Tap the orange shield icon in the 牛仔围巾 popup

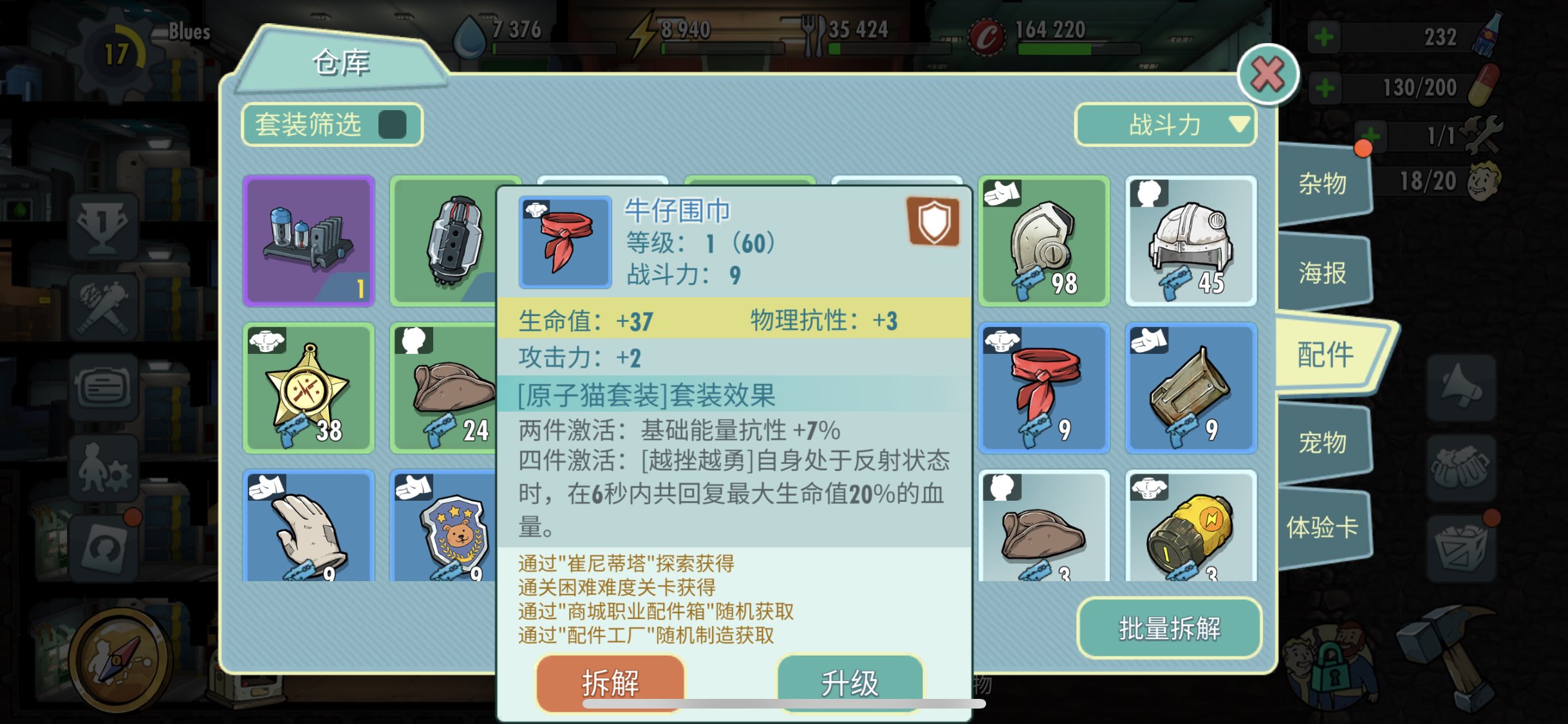[x=933, y=221]
